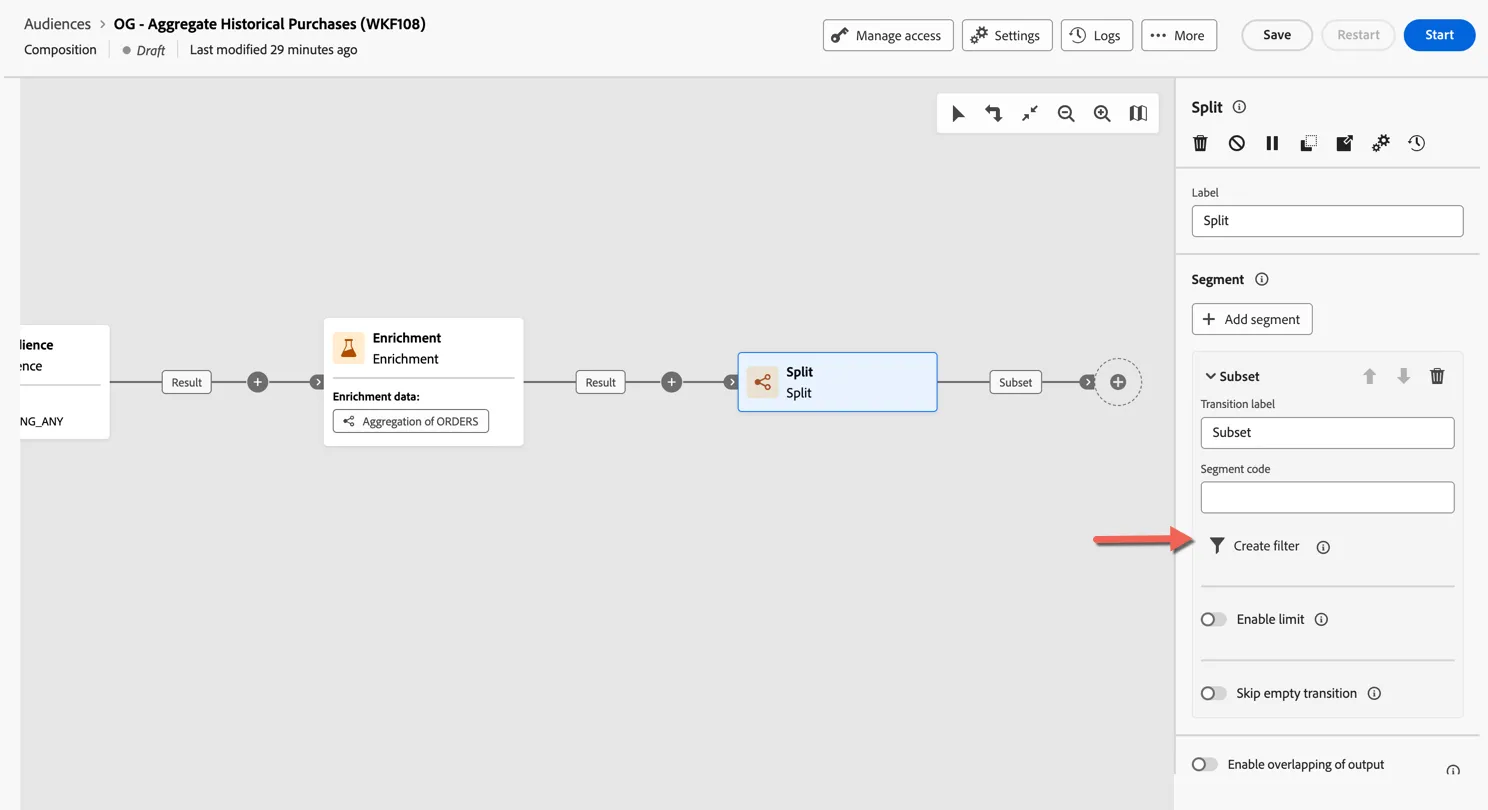Viewport: 1488px width, 810px height.
Task: Select the Split activity node on canvas
Action: point(837,382)
